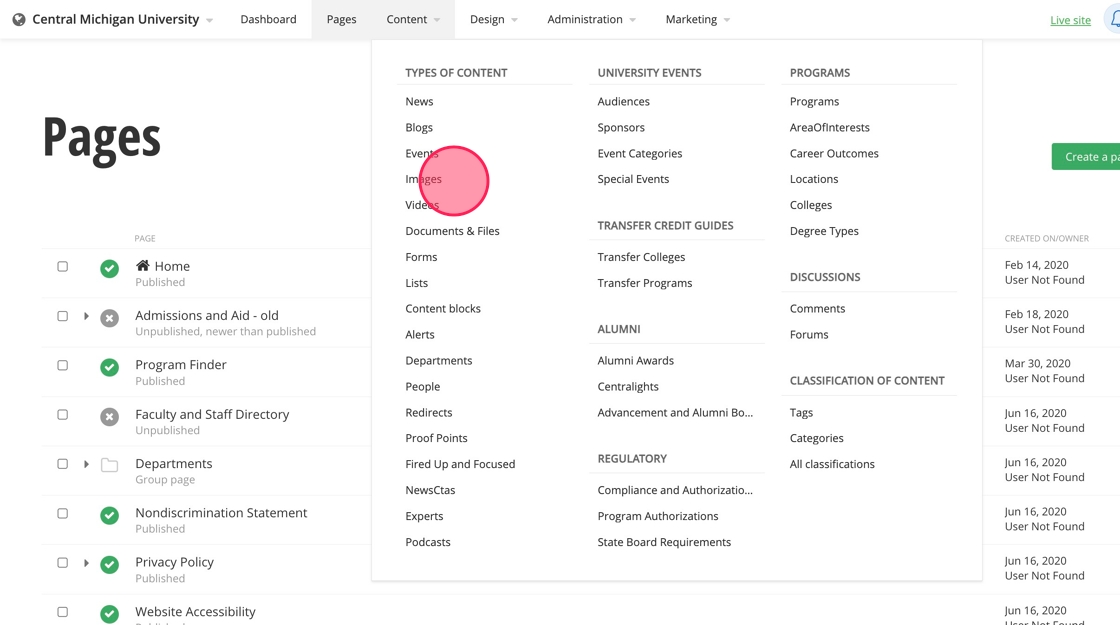This screenshot has width=1120, height=625.
Task: Select the Program Finder row checkbox
Action: click(62, 365)
